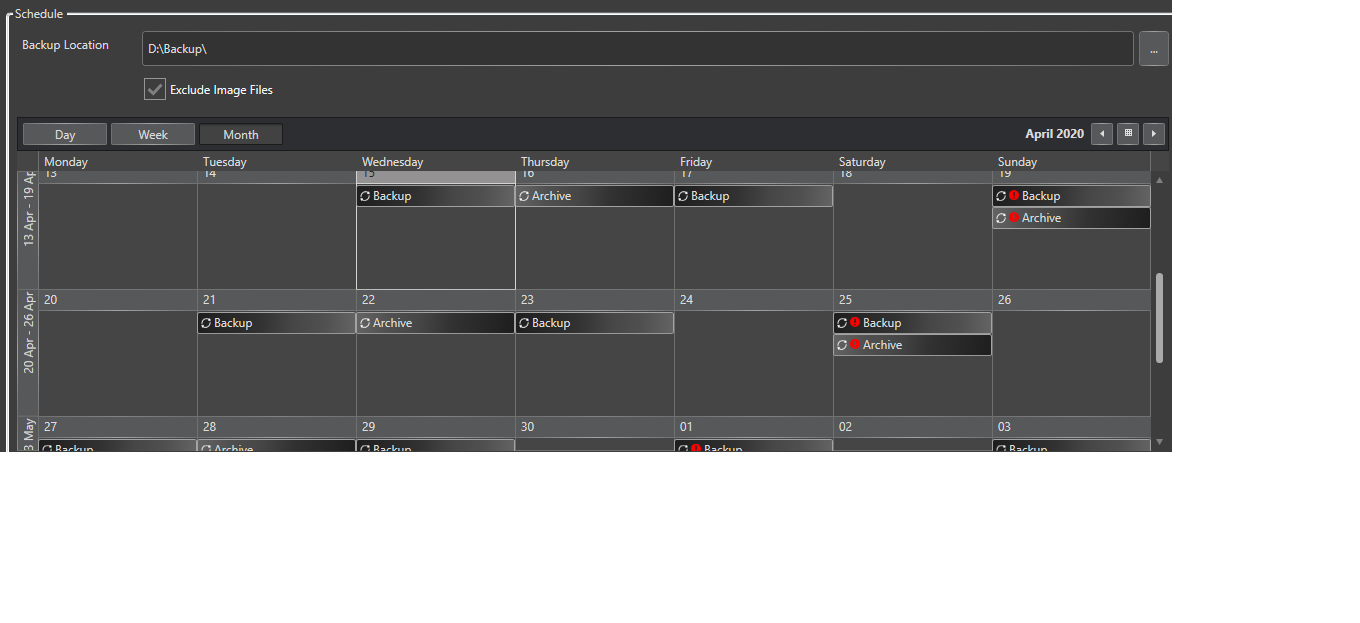Click the date number 30
Screen dimensions: 1360x623
[527, 427]
